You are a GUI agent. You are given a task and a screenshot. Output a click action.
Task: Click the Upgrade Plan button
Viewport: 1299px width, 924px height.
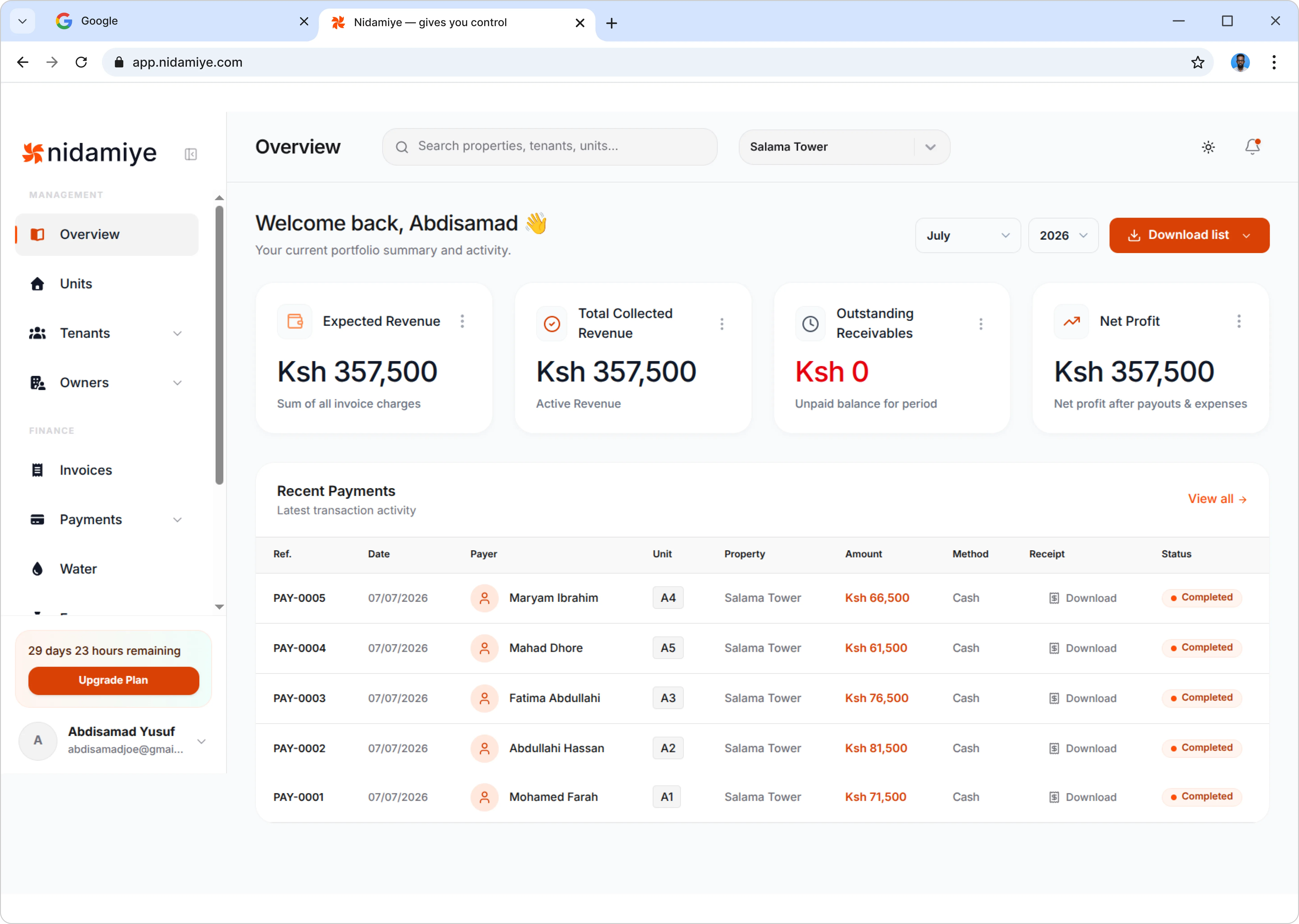[x=113, y=680]
